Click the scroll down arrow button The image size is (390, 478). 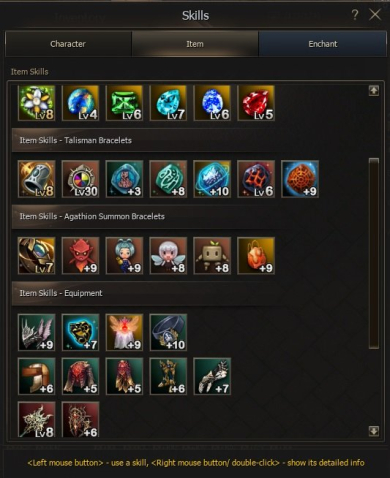[374, 431]
